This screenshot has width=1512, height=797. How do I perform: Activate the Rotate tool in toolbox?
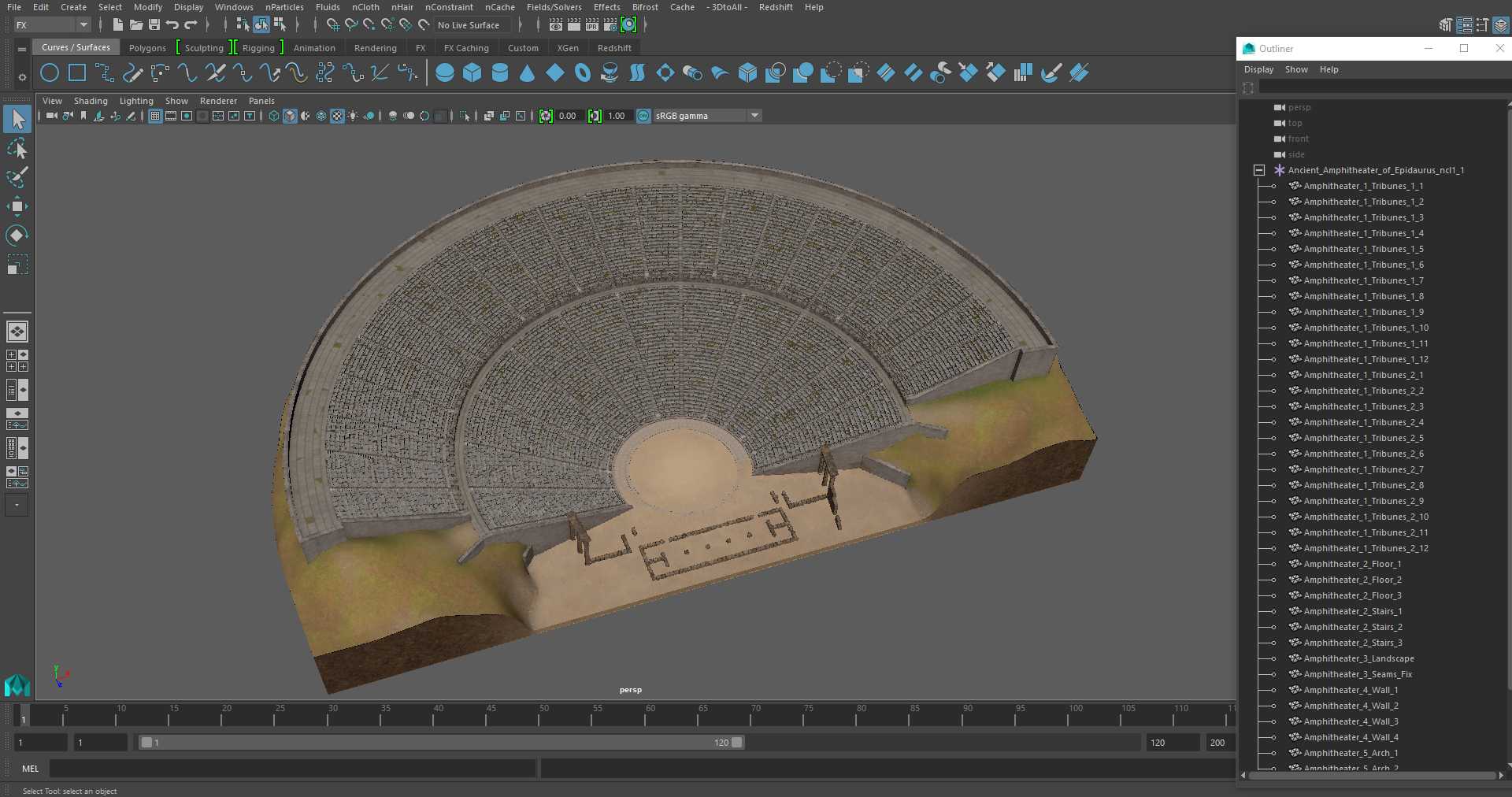(17, 235)
